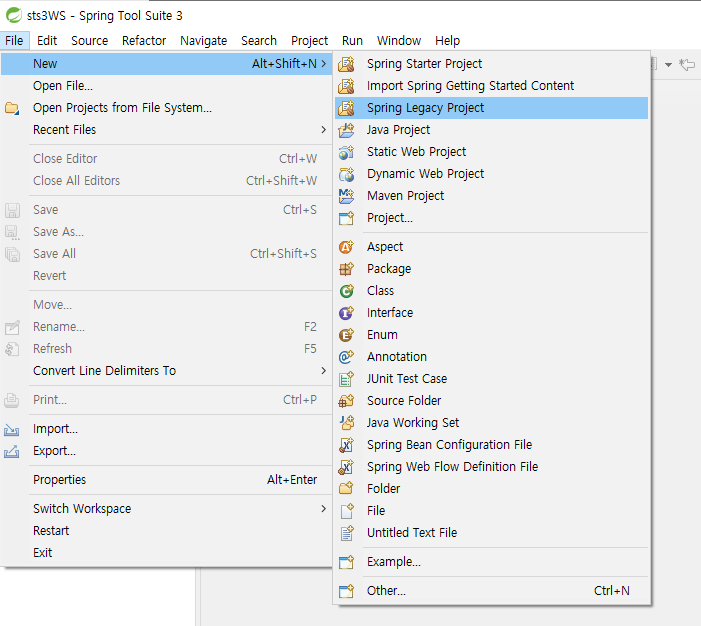This screenshot has width=701, height=626.
Task: Click the Static Web Project globe icon
Action: point(346,152)
